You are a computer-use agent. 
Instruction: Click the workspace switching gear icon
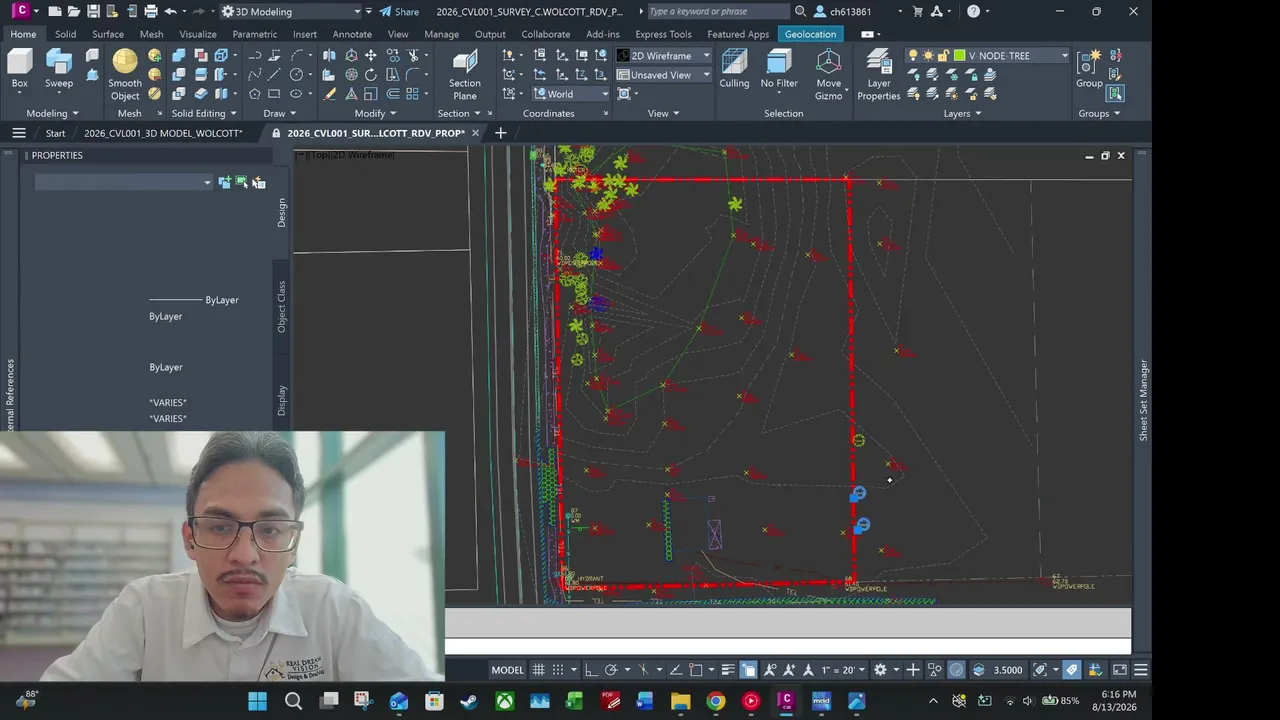880,670
